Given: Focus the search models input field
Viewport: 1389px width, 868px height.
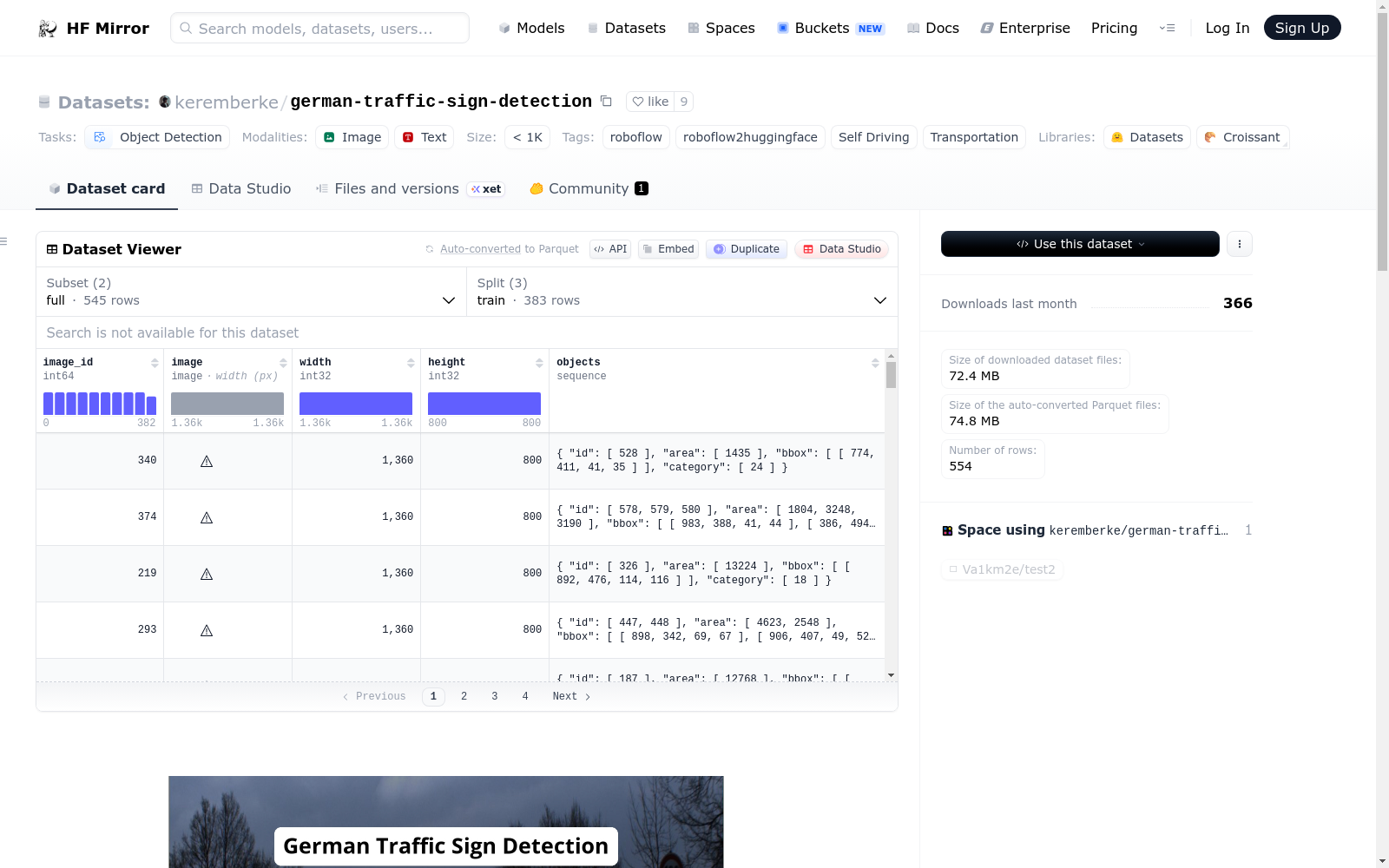Looking at the screenshot, I should pos(319,28).
